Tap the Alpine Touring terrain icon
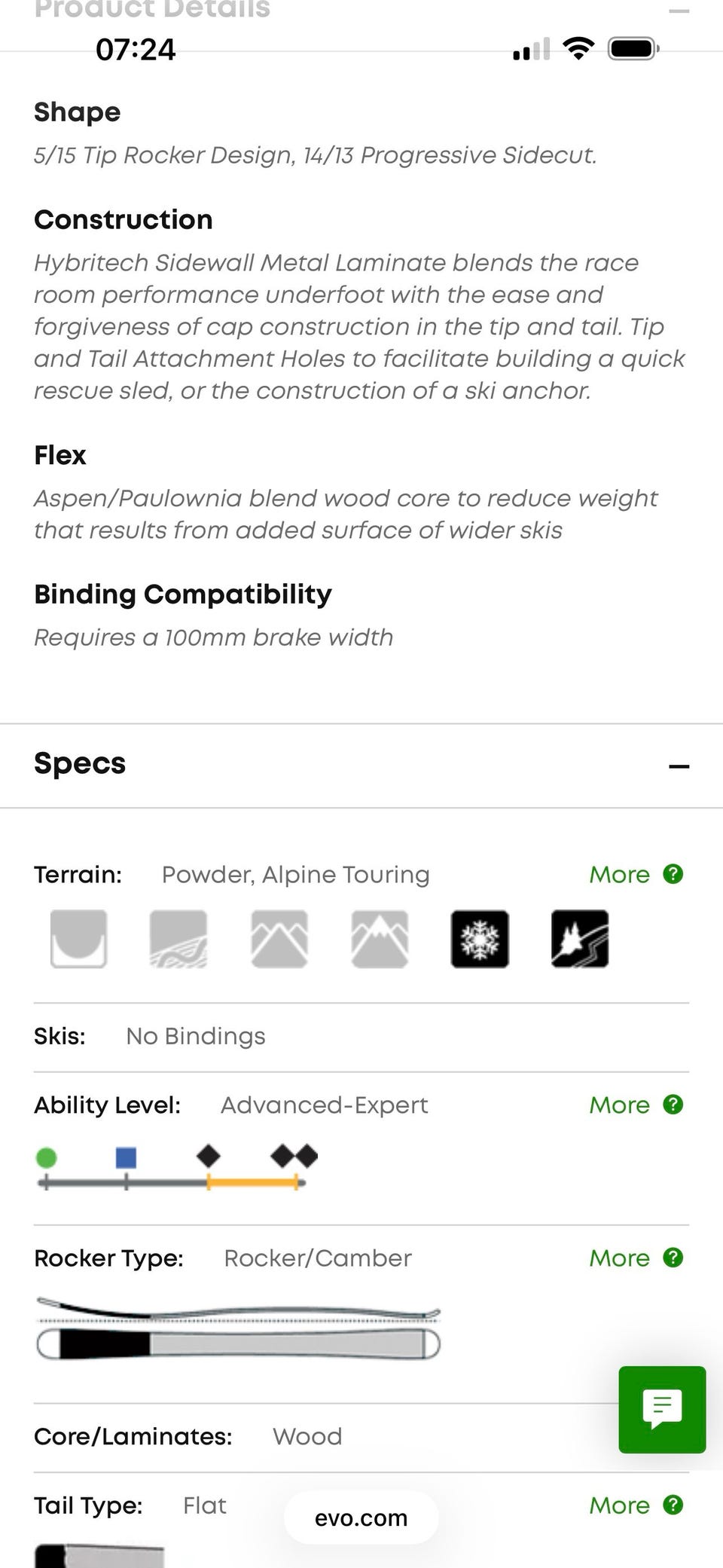Image resolution: width=723 pixels, height=1568 pixels. click(x=580, y=938)
